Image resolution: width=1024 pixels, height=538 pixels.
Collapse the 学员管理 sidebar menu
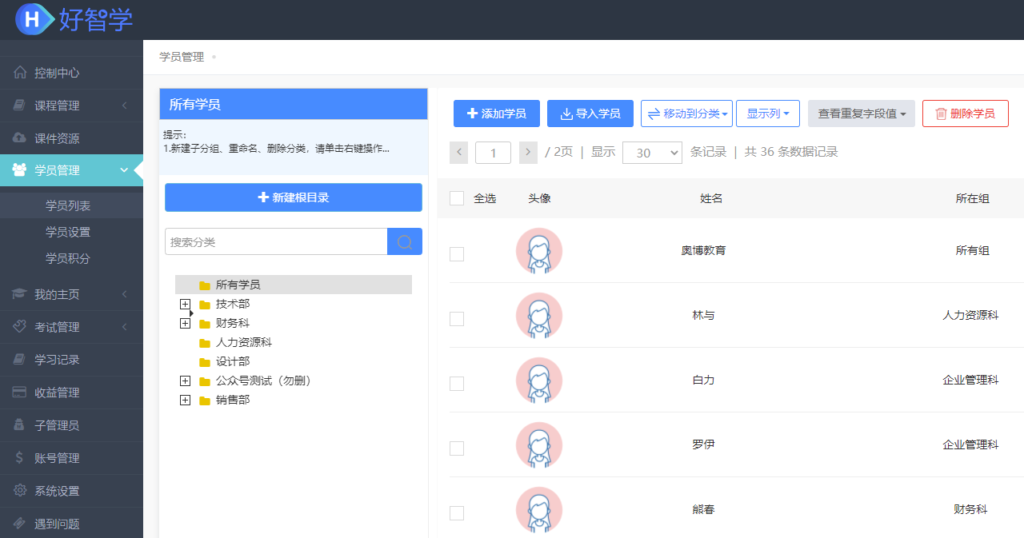pos(124,170)
